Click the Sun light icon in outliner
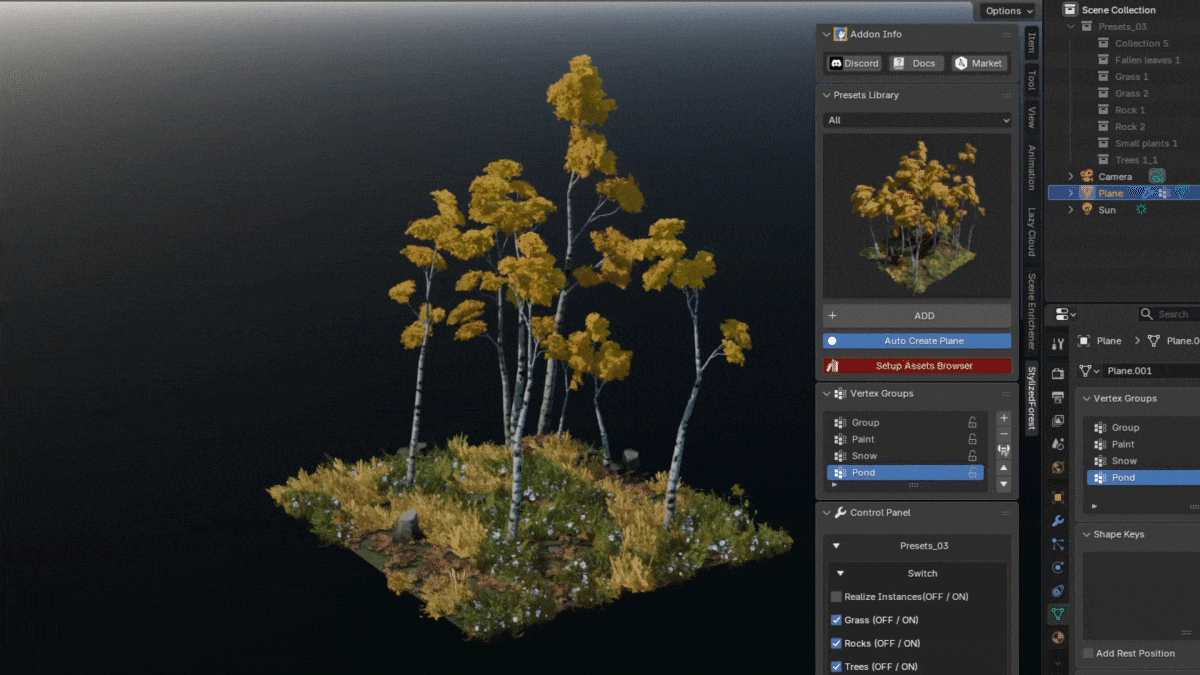Screen dimensions: 1200x675 [x=1087, y=210]
